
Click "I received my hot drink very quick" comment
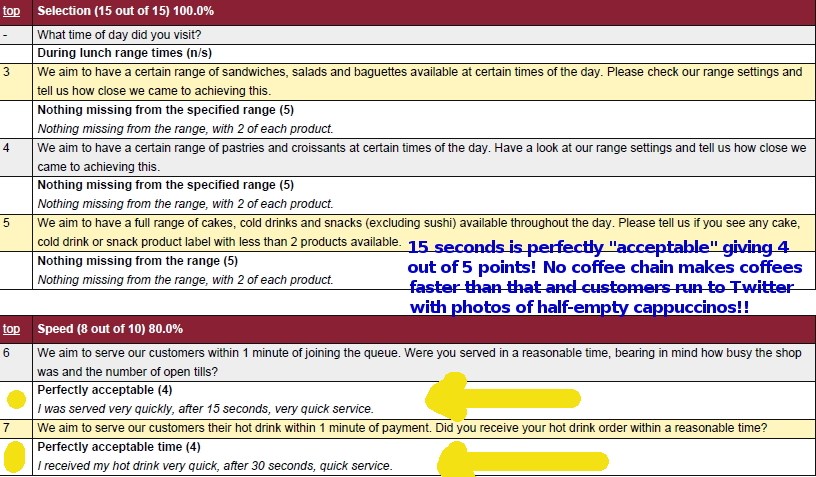[215, 466]
